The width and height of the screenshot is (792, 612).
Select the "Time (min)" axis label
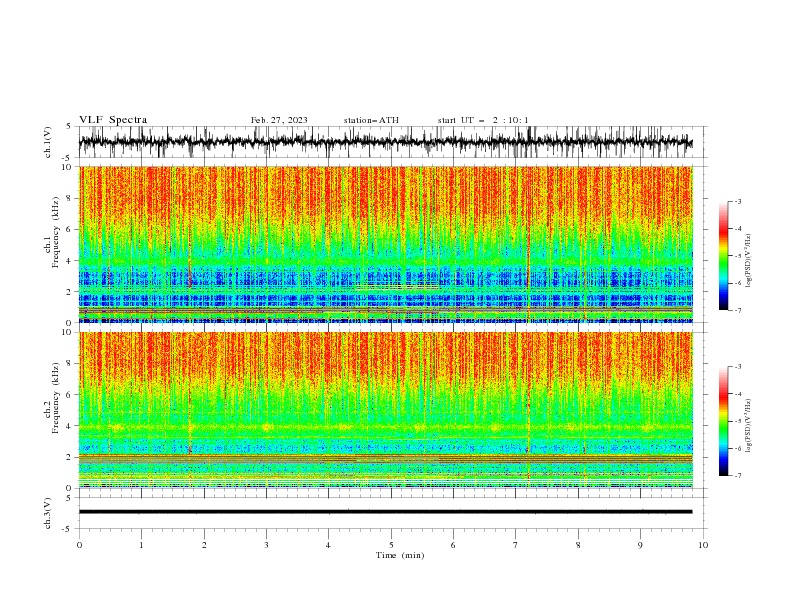point(400,555)
